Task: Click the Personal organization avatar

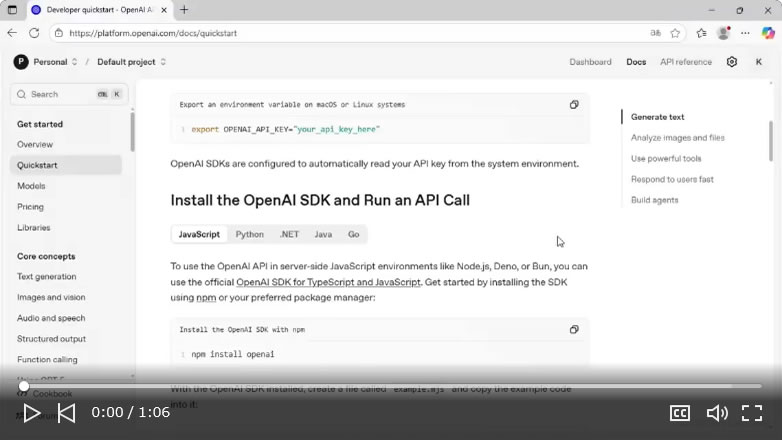Action: [x=21, y=62]
